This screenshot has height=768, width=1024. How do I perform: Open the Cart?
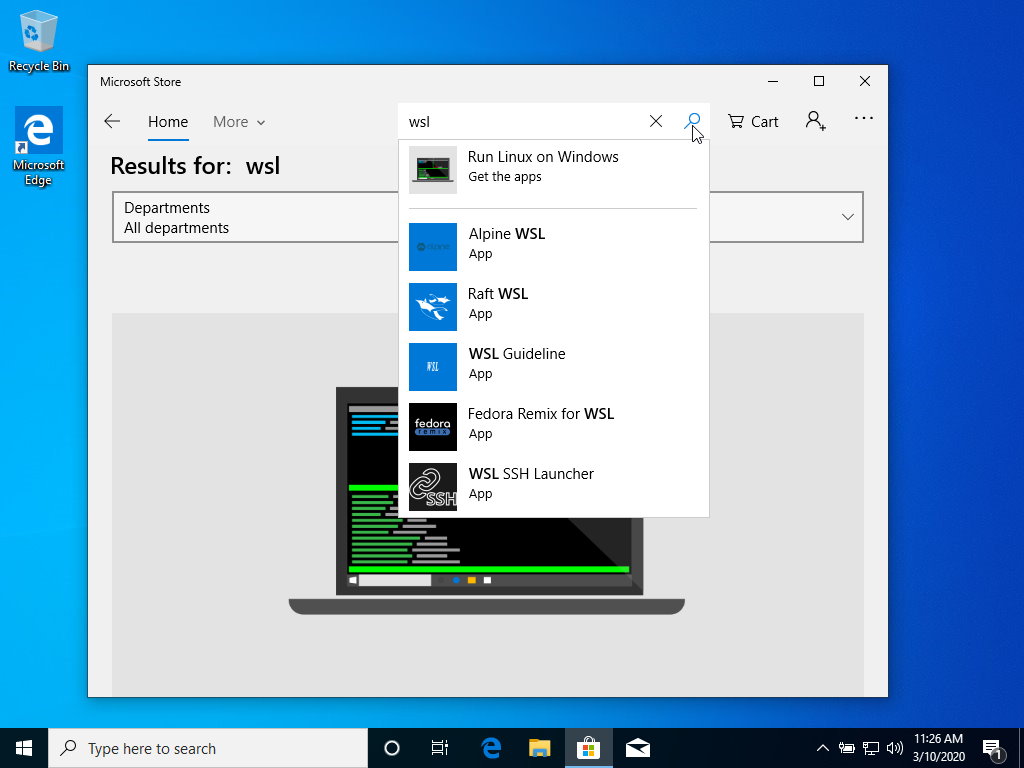(753, 121)
